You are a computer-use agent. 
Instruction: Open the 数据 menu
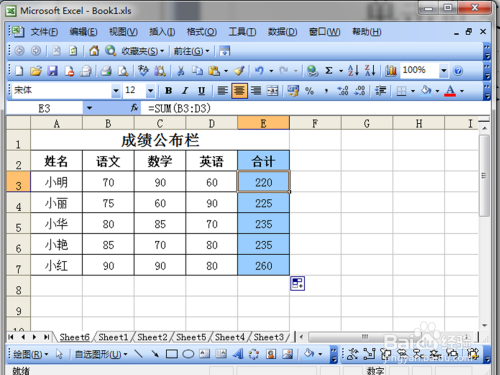click(x=282, y=32)
